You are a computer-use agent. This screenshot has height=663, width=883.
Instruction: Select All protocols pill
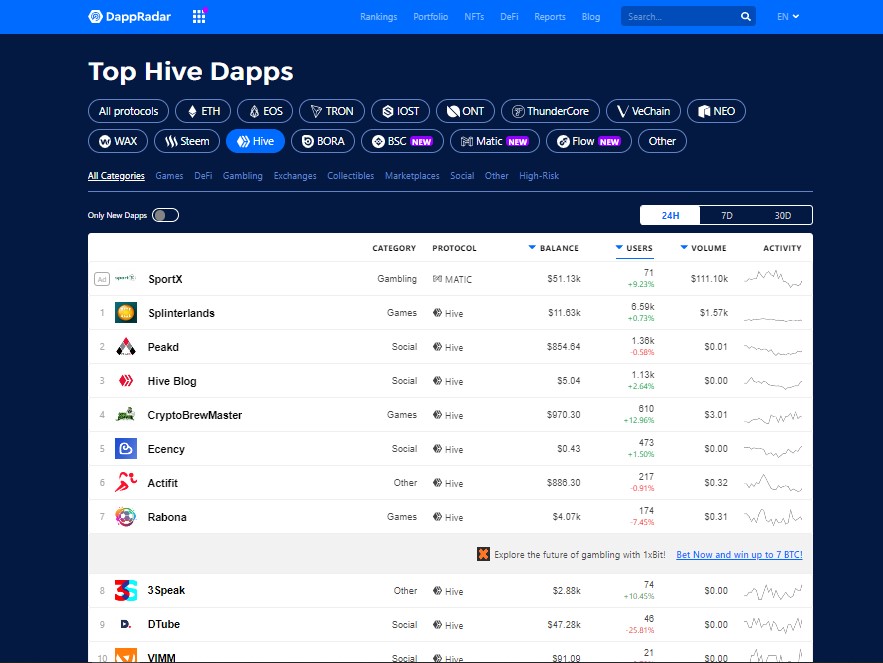[x=128, y=111]
